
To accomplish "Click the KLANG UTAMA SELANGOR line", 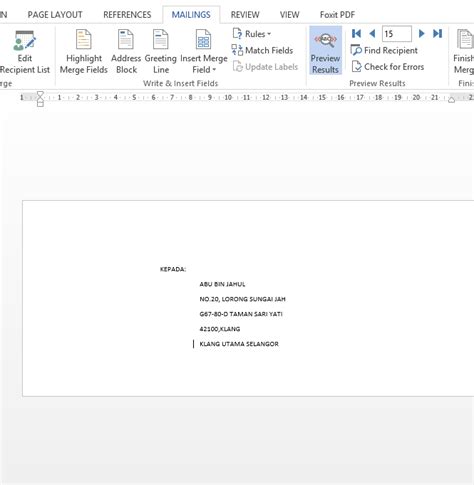I will 239,344.
